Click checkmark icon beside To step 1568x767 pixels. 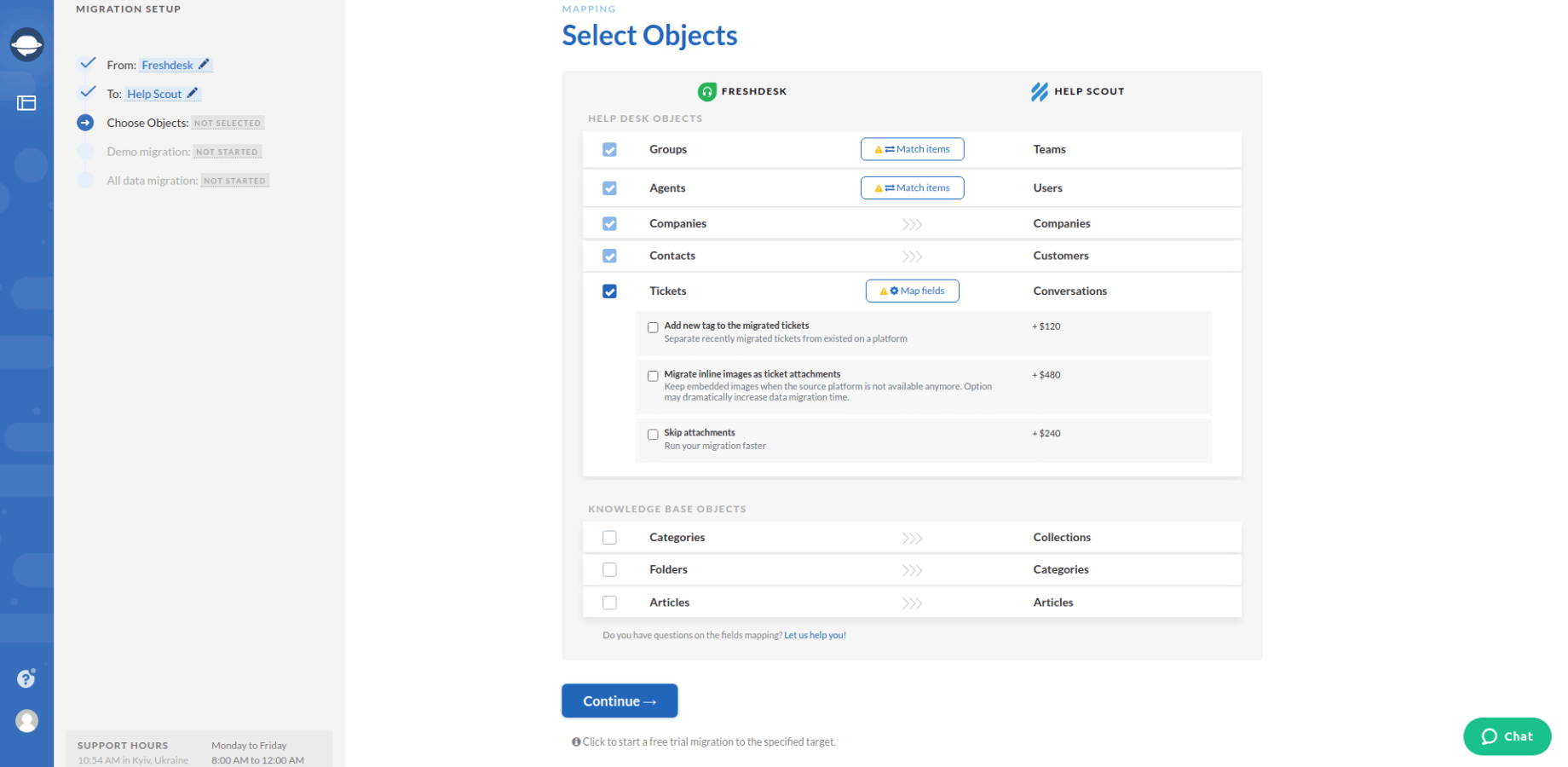pos(87,92)
